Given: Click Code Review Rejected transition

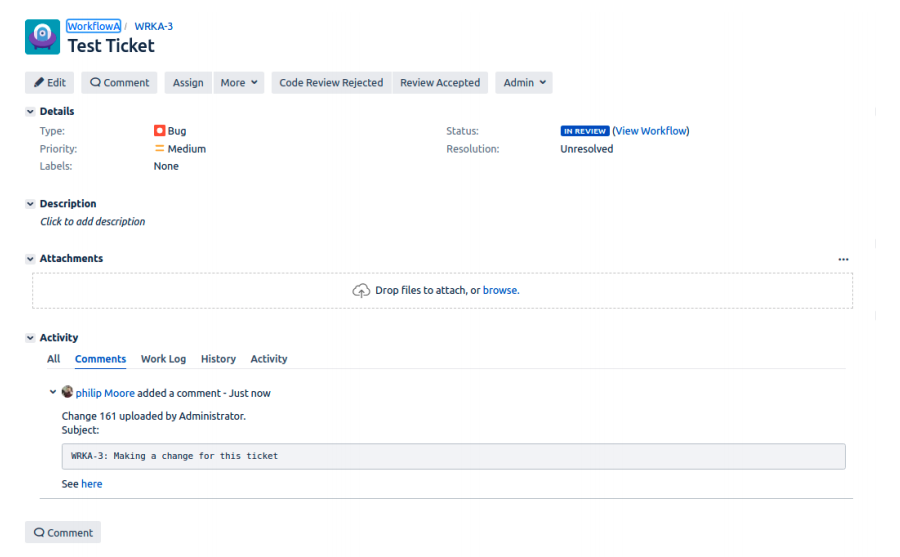Looking at the screenshot, I should point(331,83).
